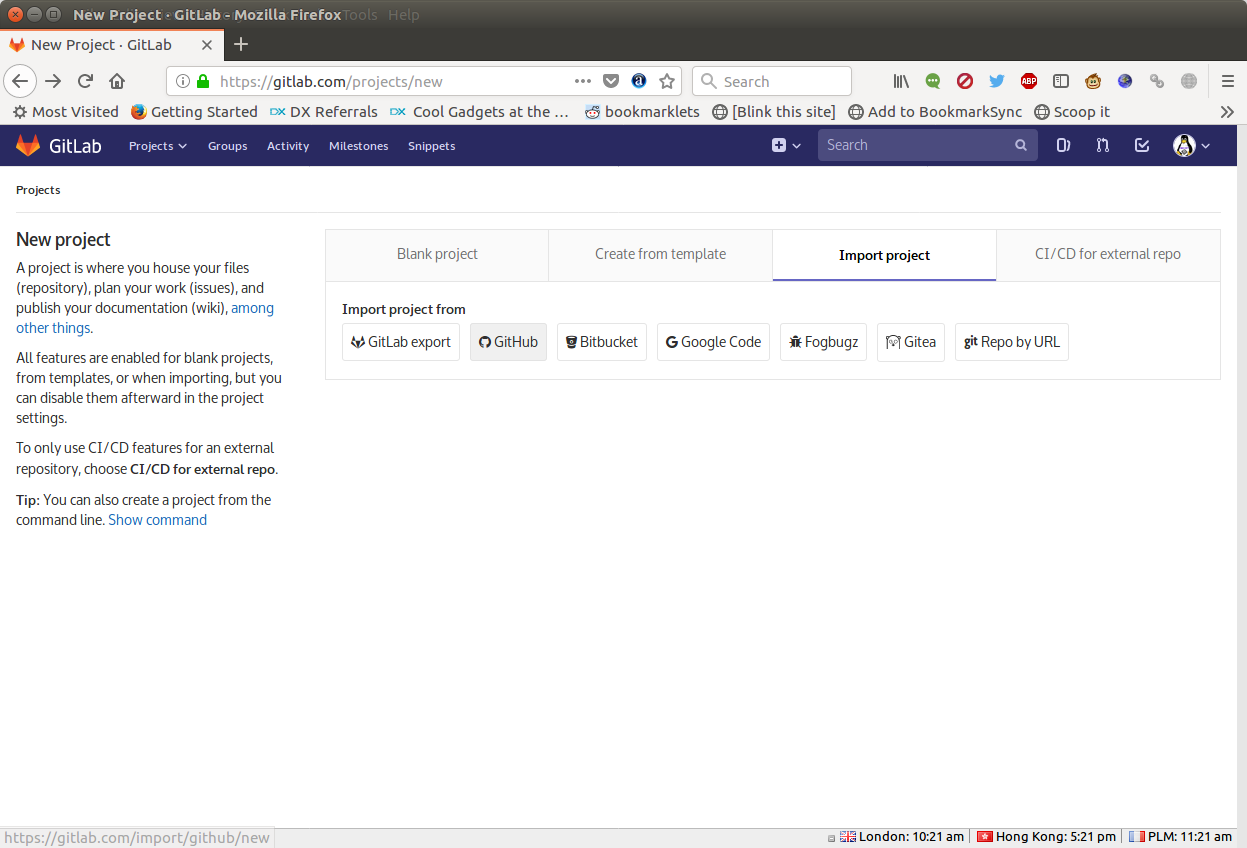Click the Show command link
Image resolution: width=1247 pixels, height=848 pixels.
tap(158, 520)
